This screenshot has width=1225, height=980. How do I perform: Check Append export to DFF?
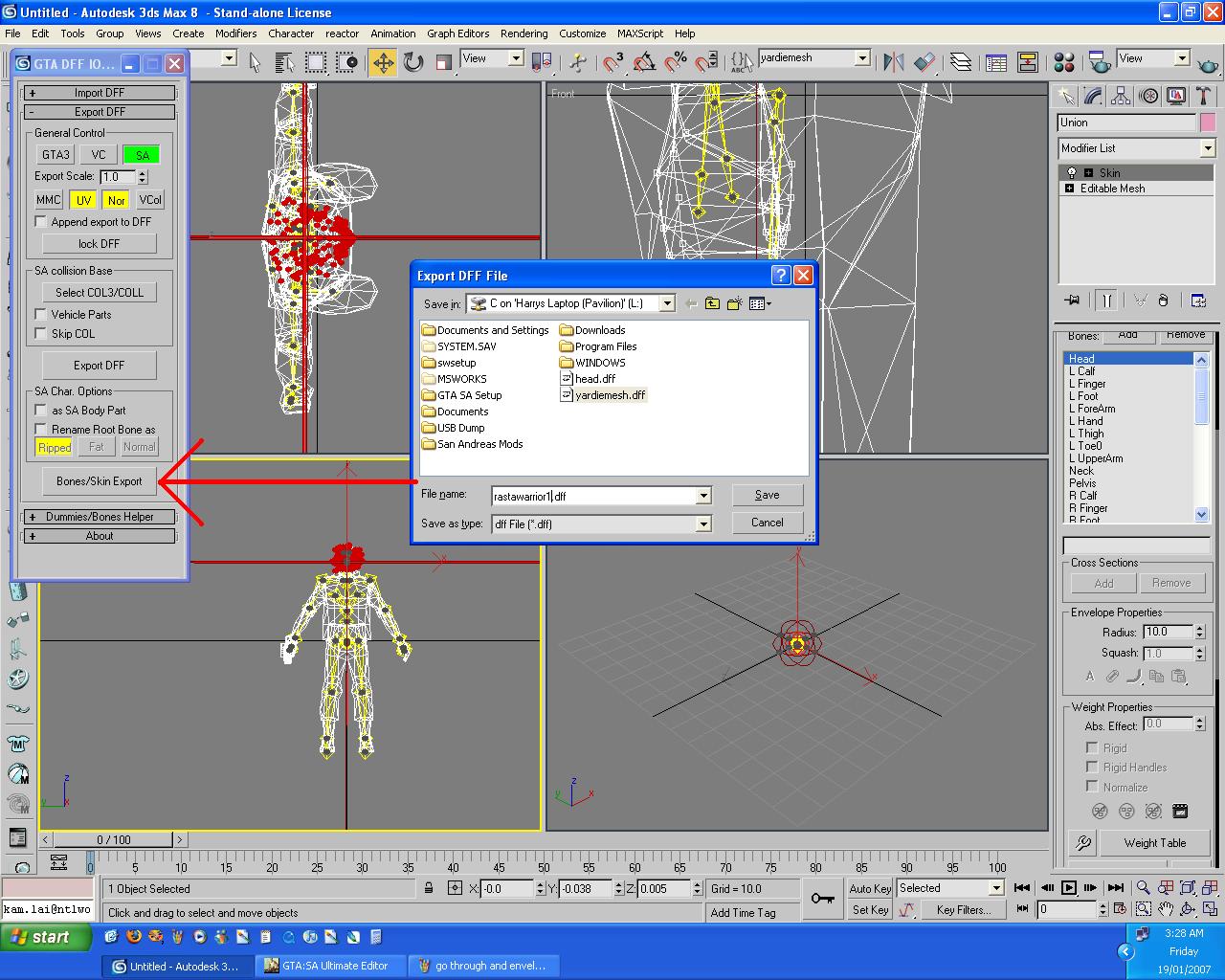click(40, 221)
